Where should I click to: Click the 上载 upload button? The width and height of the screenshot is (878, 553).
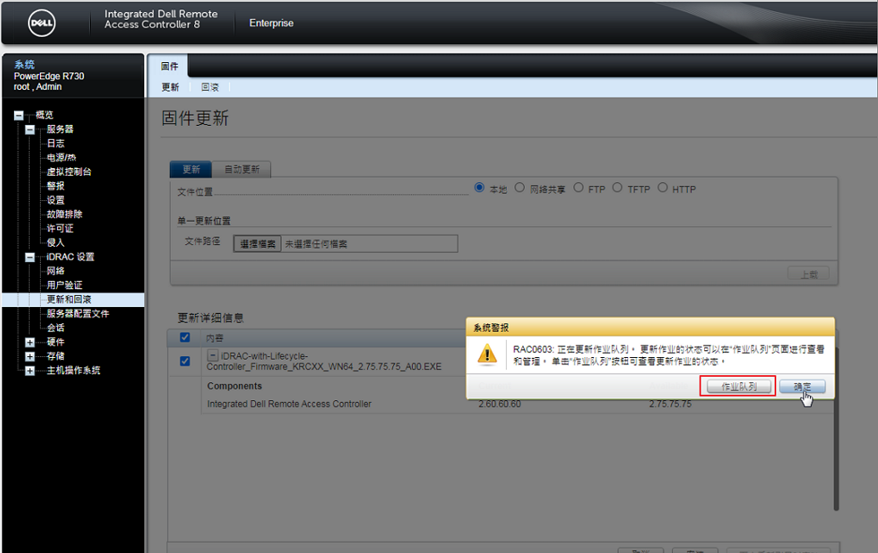[x=809, y=274]
